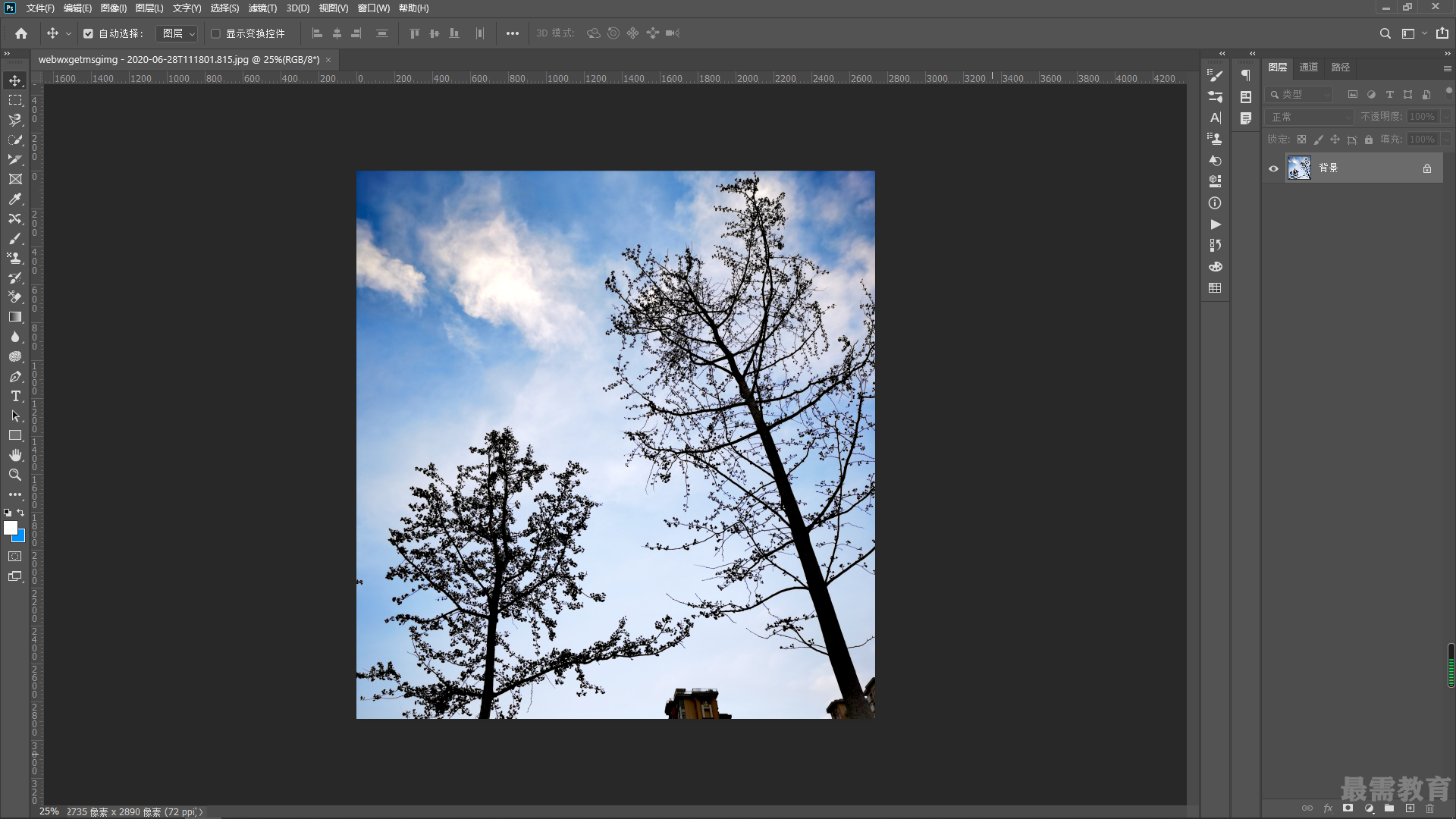Image resolution: width=1456 pixels, height=819 pixels.
Task: Open the opacity 不透明度 slider dropdown arrow
Action: [1446, 117]
